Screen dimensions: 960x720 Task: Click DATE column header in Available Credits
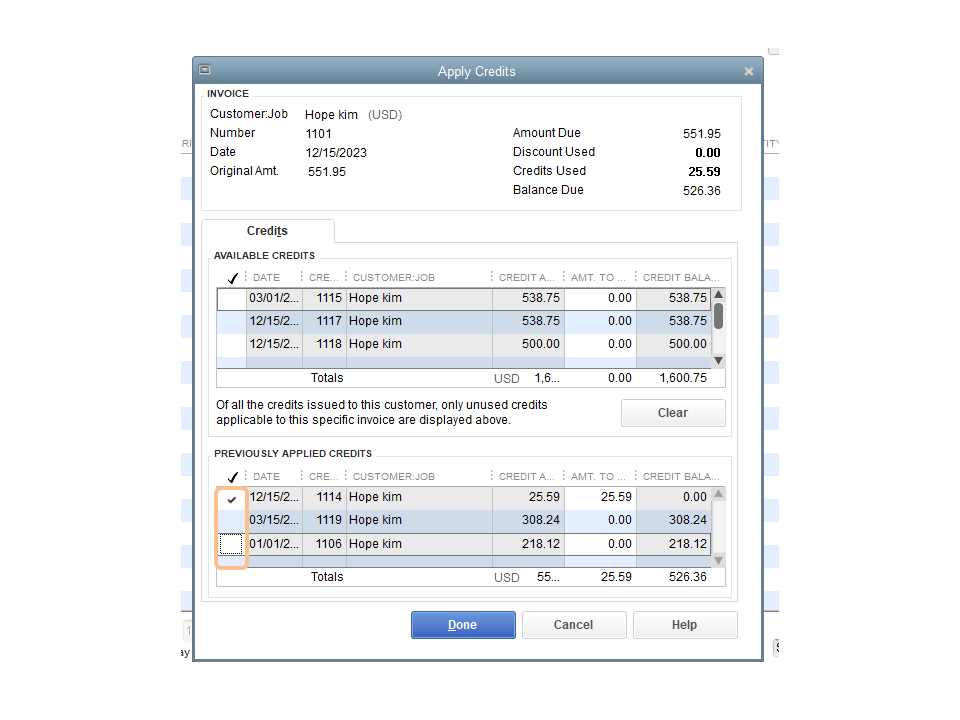coord(266,278)
